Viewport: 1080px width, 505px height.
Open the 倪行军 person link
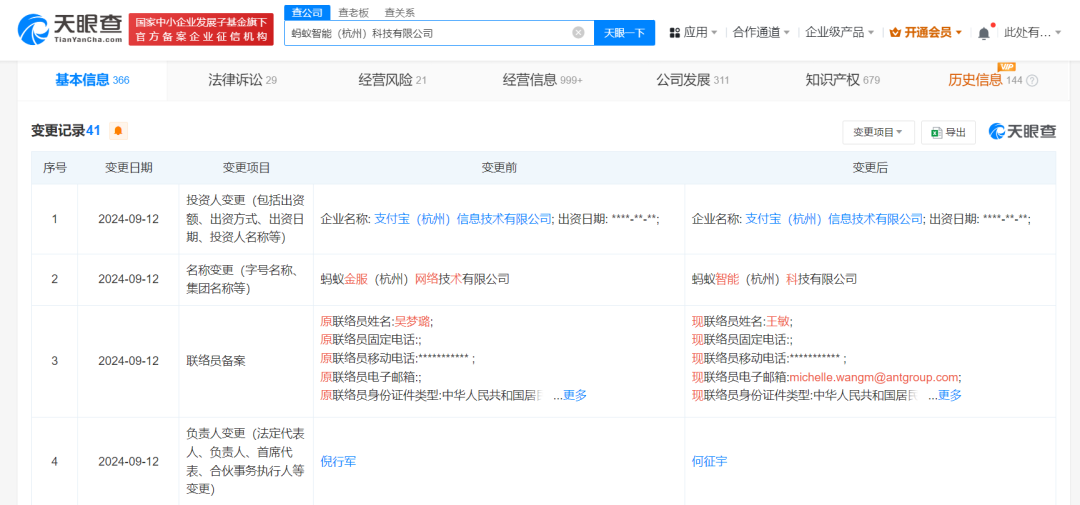338,461
